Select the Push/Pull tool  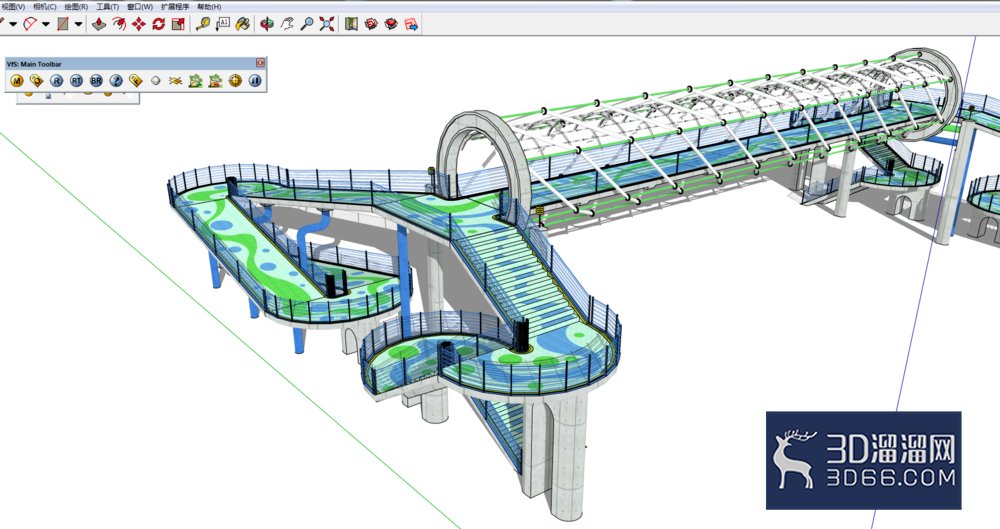click(99, 24)
